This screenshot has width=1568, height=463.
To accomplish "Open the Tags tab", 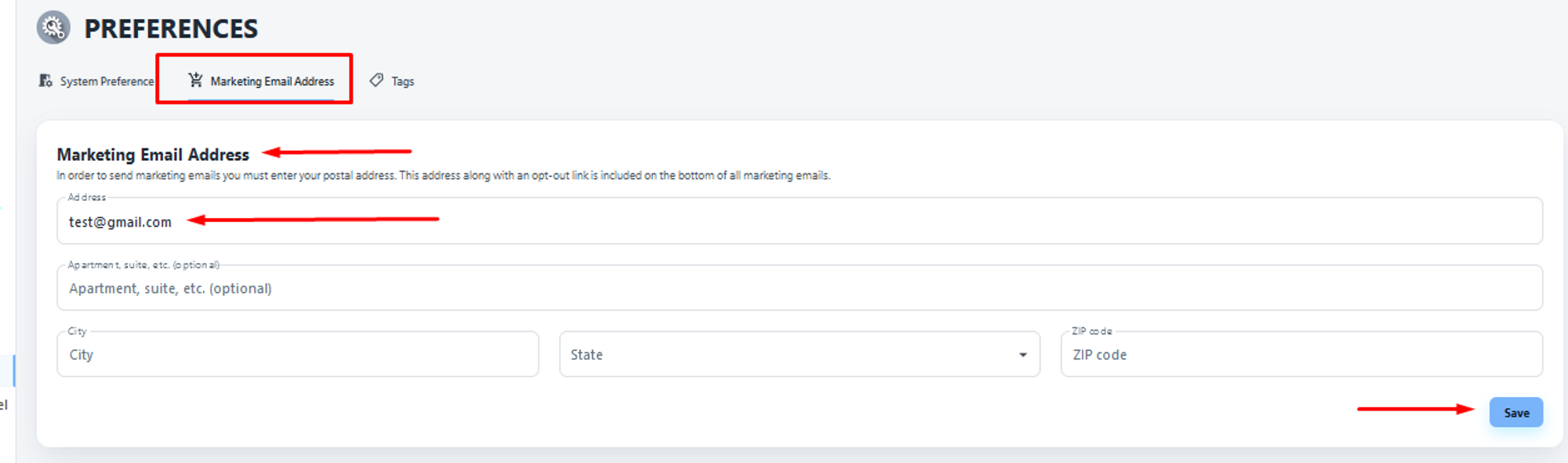I will pos(402,82).
